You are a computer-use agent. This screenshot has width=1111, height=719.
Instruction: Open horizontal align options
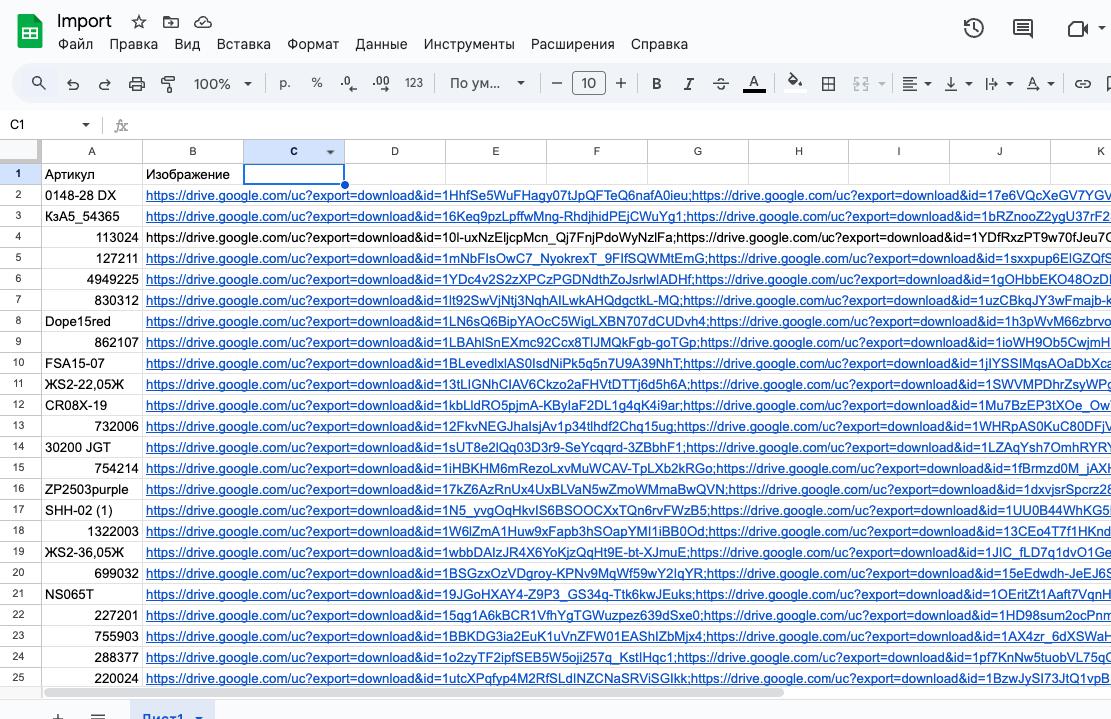(x=915, y=84)
